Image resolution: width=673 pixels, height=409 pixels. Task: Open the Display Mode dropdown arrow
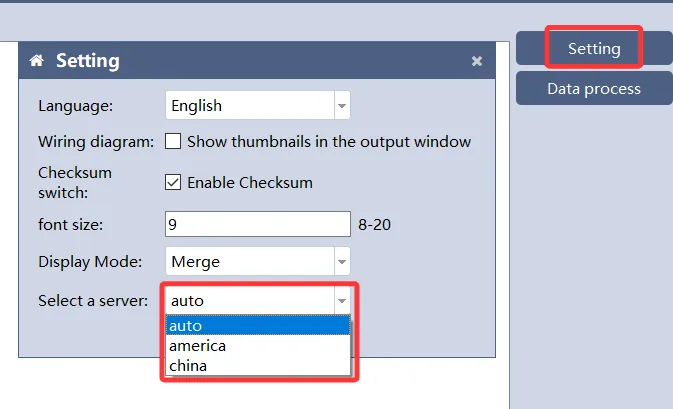342,262
